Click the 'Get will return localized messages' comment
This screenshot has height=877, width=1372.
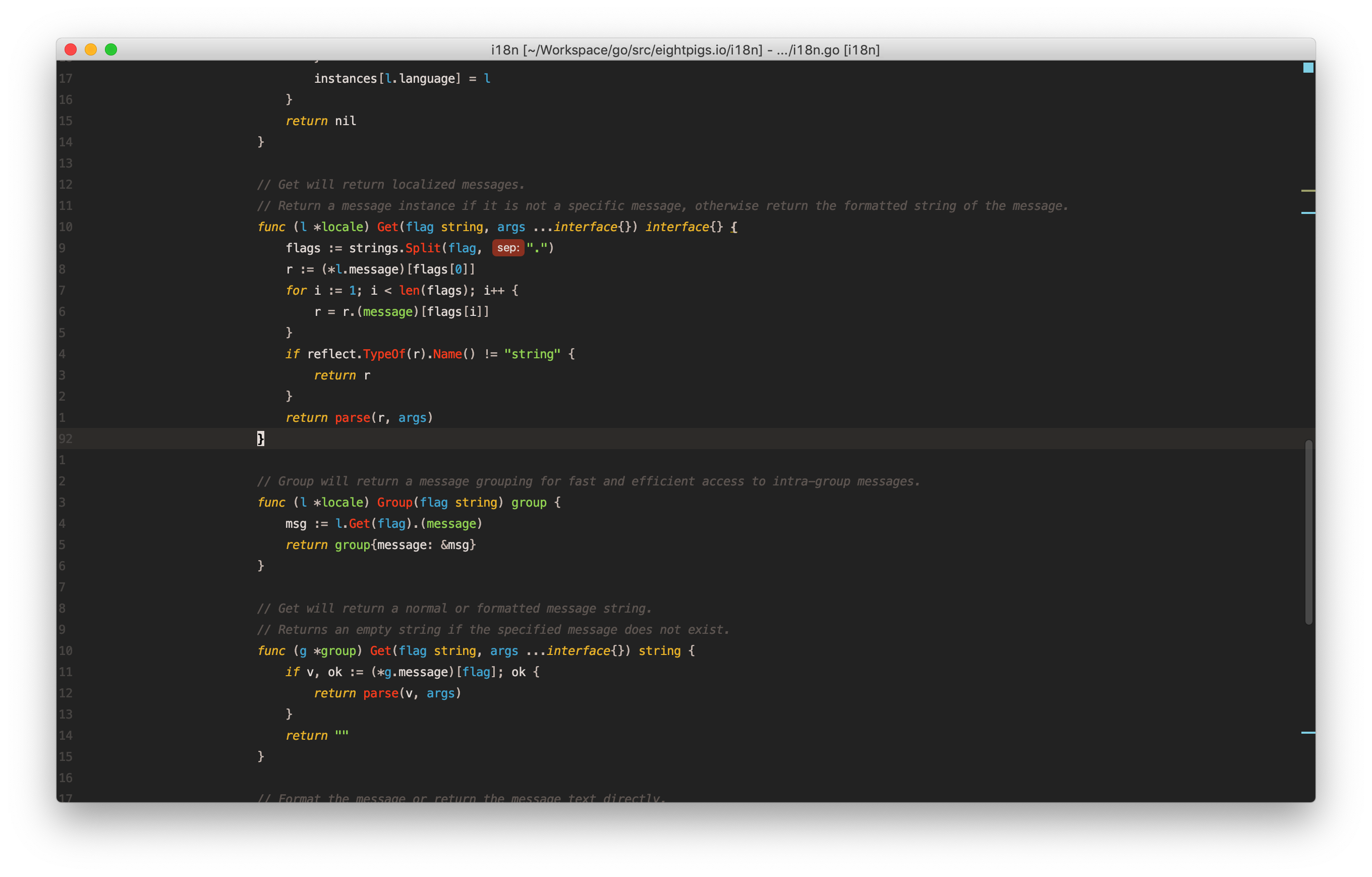point(390,184)
